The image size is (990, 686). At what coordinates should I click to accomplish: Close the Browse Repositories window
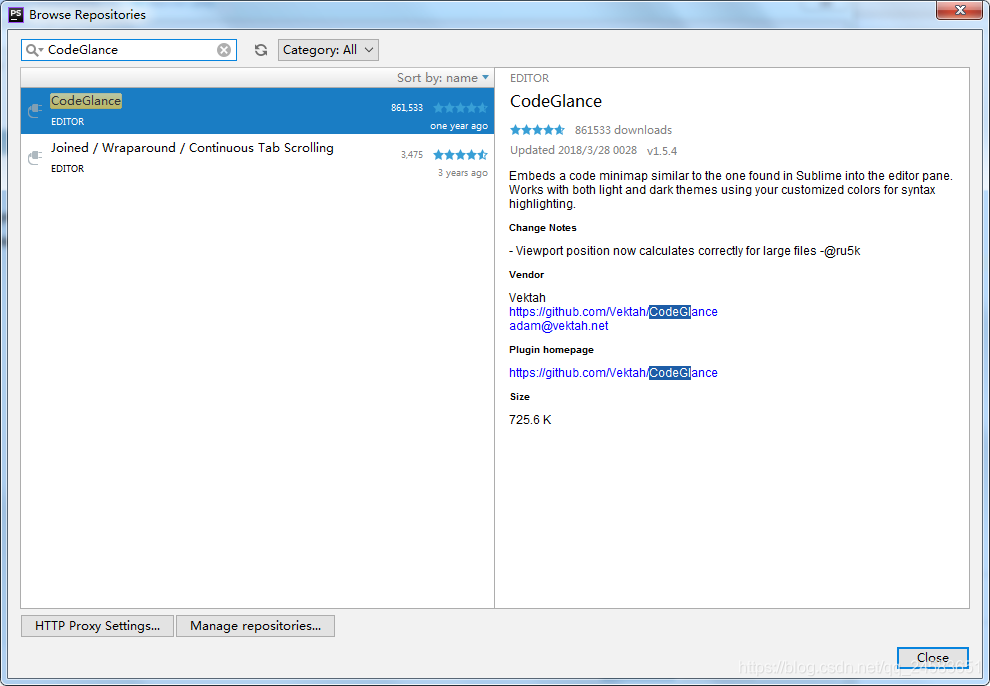click(959, 10)
